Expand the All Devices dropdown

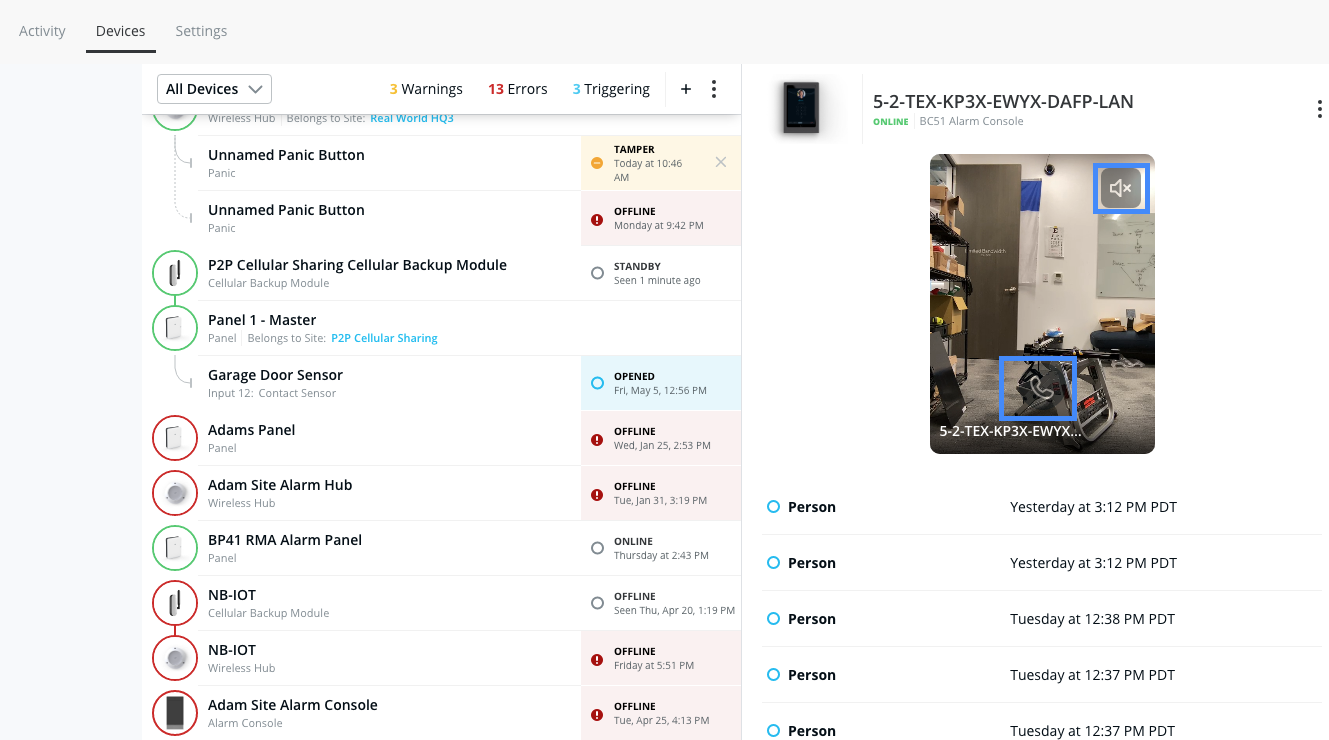click(x=214, y=89)
